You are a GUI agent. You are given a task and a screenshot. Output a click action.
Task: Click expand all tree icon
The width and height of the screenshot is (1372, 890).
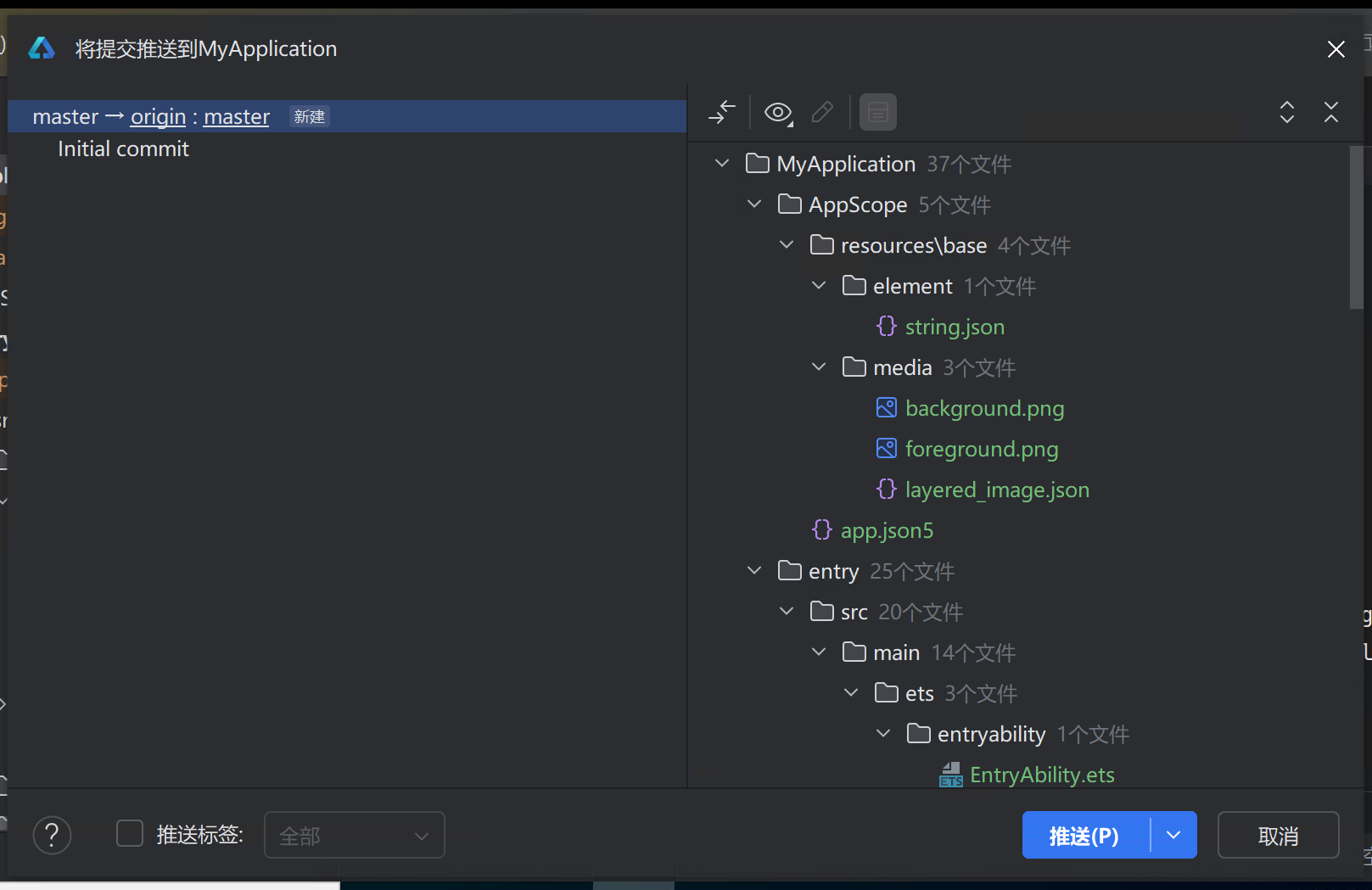[1287, 112]
